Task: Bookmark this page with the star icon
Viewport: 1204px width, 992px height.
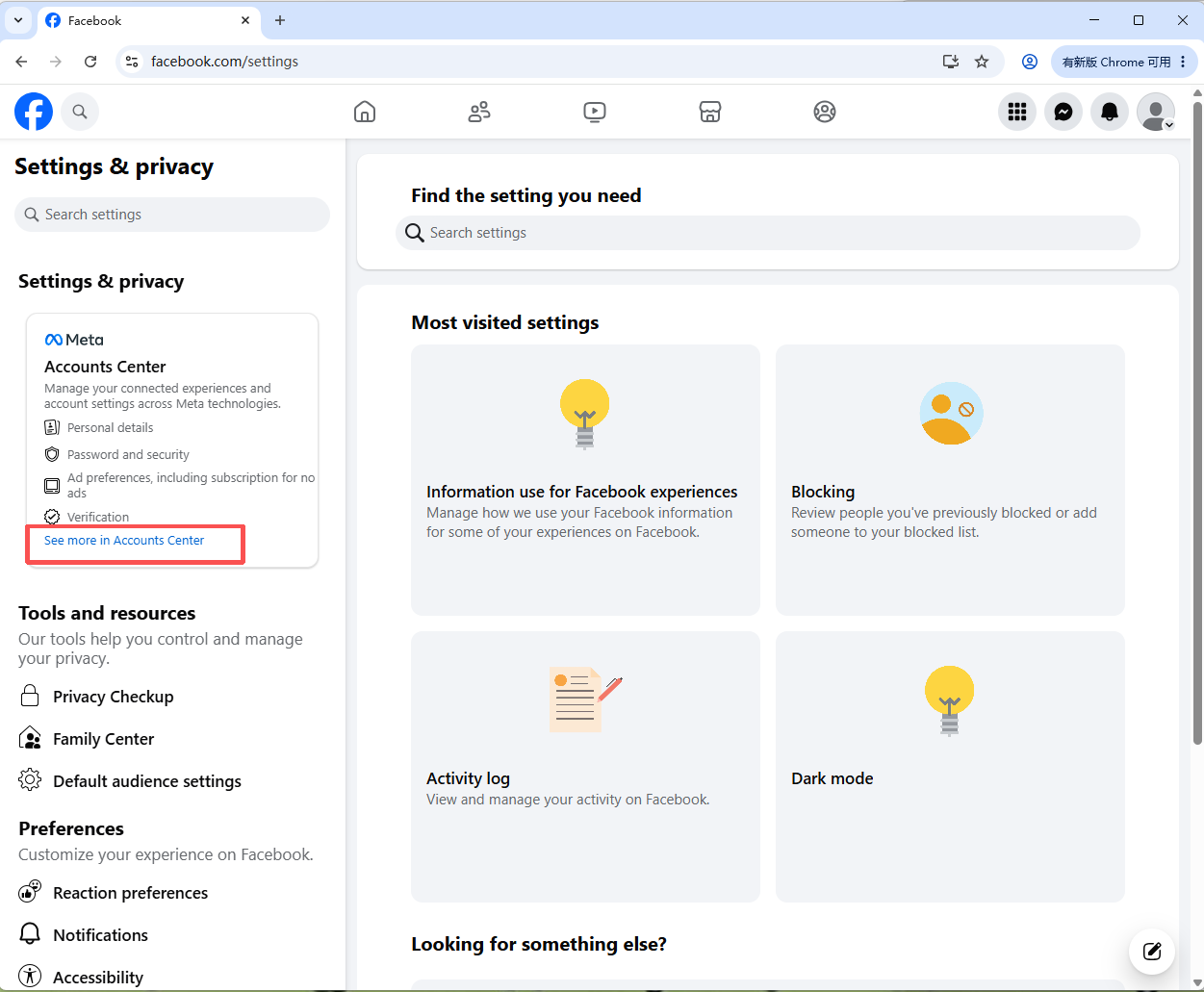Action: click(982, 62)
